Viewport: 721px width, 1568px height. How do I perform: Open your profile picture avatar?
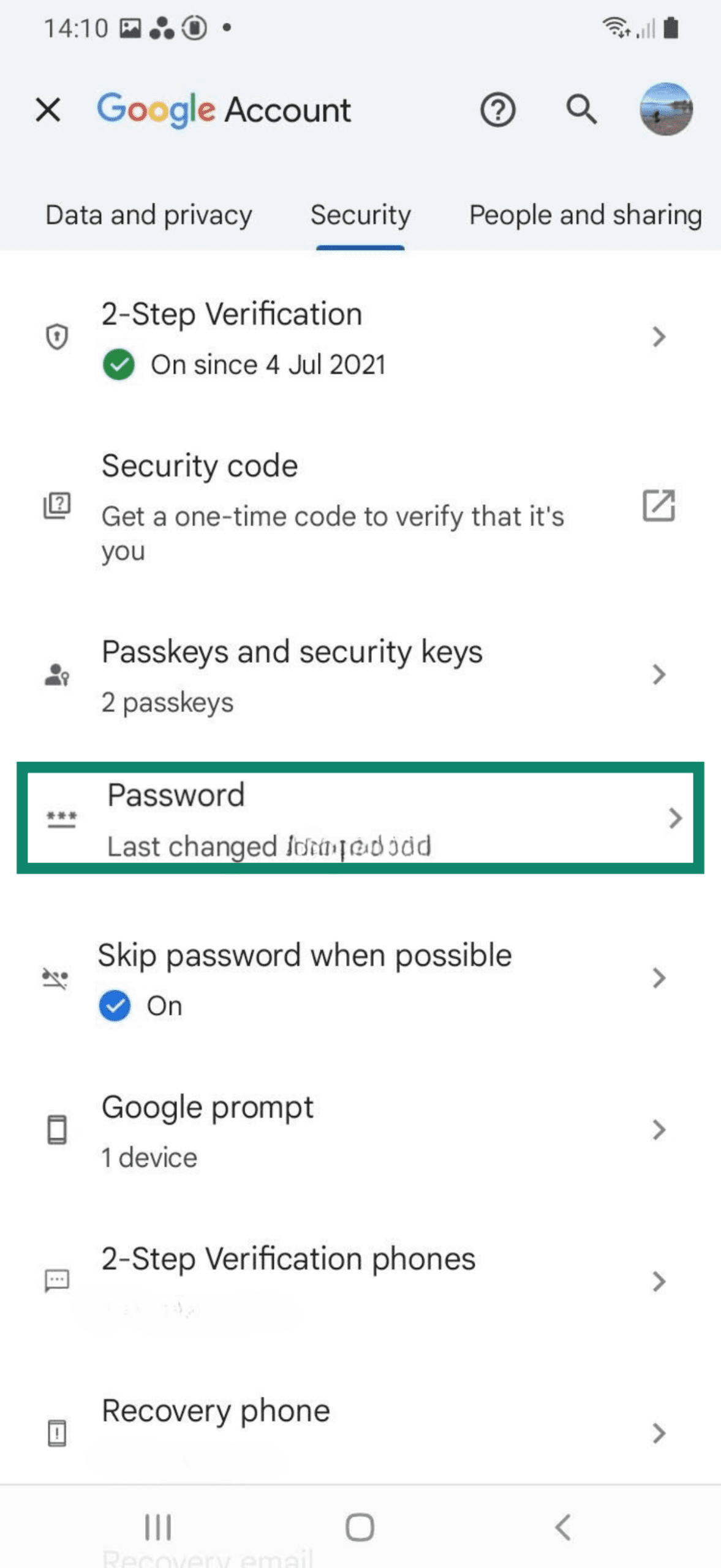(665, 110)
